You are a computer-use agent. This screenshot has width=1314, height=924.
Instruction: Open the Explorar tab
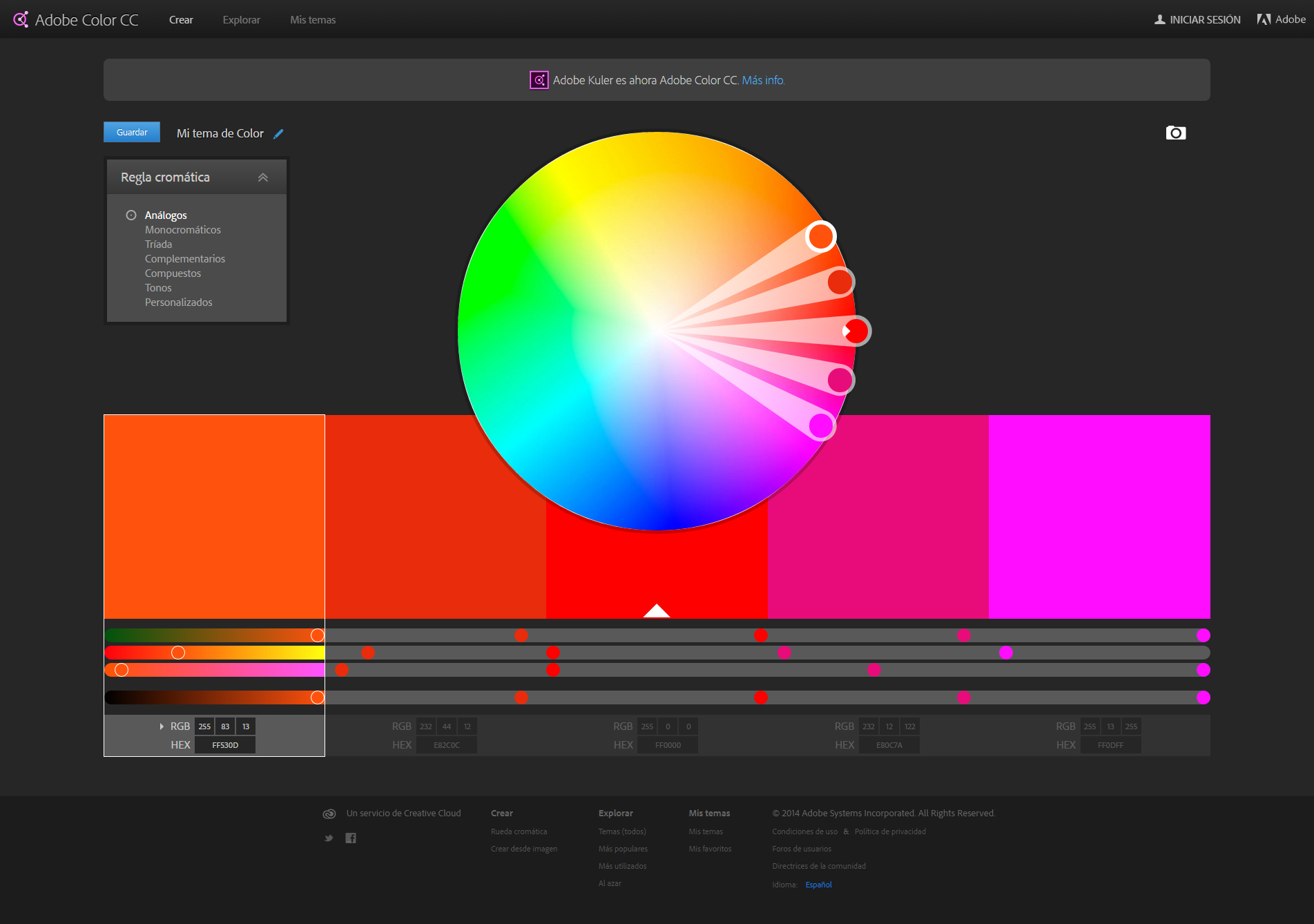tap(241, 20)
